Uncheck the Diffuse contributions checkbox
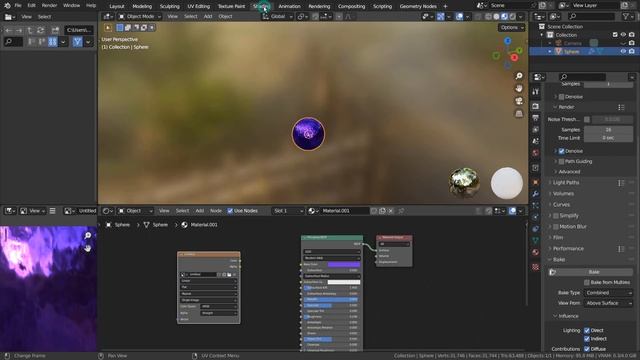This screenshot has width=640, height=360. point(587,349)
